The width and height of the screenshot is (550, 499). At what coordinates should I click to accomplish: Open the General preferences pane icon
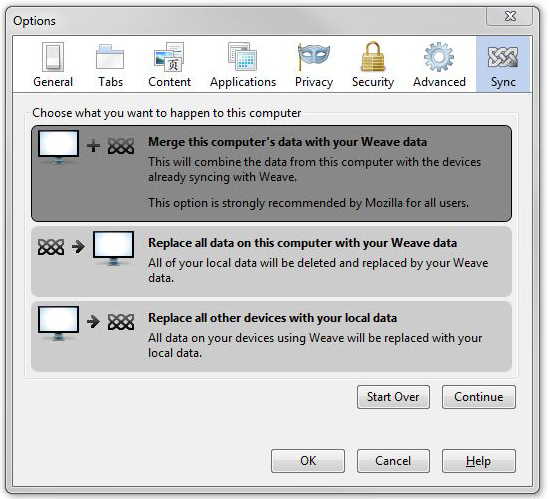[x=53, y=57]
